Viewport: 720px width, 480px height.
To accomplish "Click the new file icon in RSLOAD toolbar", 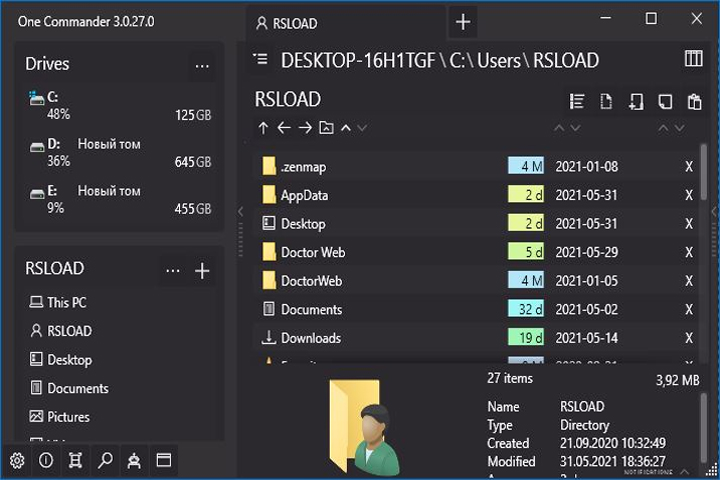I will (x=606, y=101).
